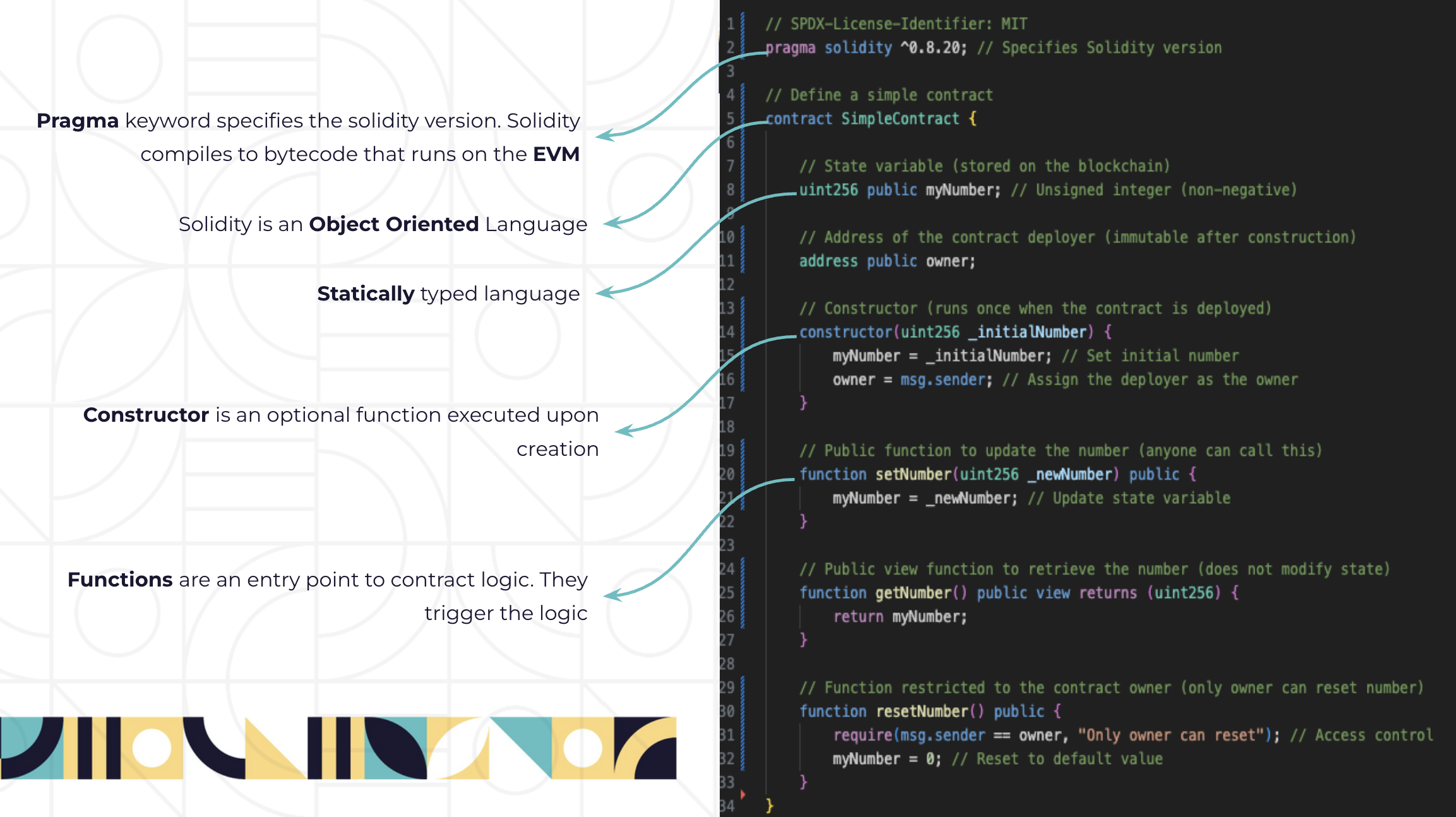Click 'constructor(uint256 _initialNumber) {' line
Viewport: 1456px width, 817px height.
click(x=955, y=332)
